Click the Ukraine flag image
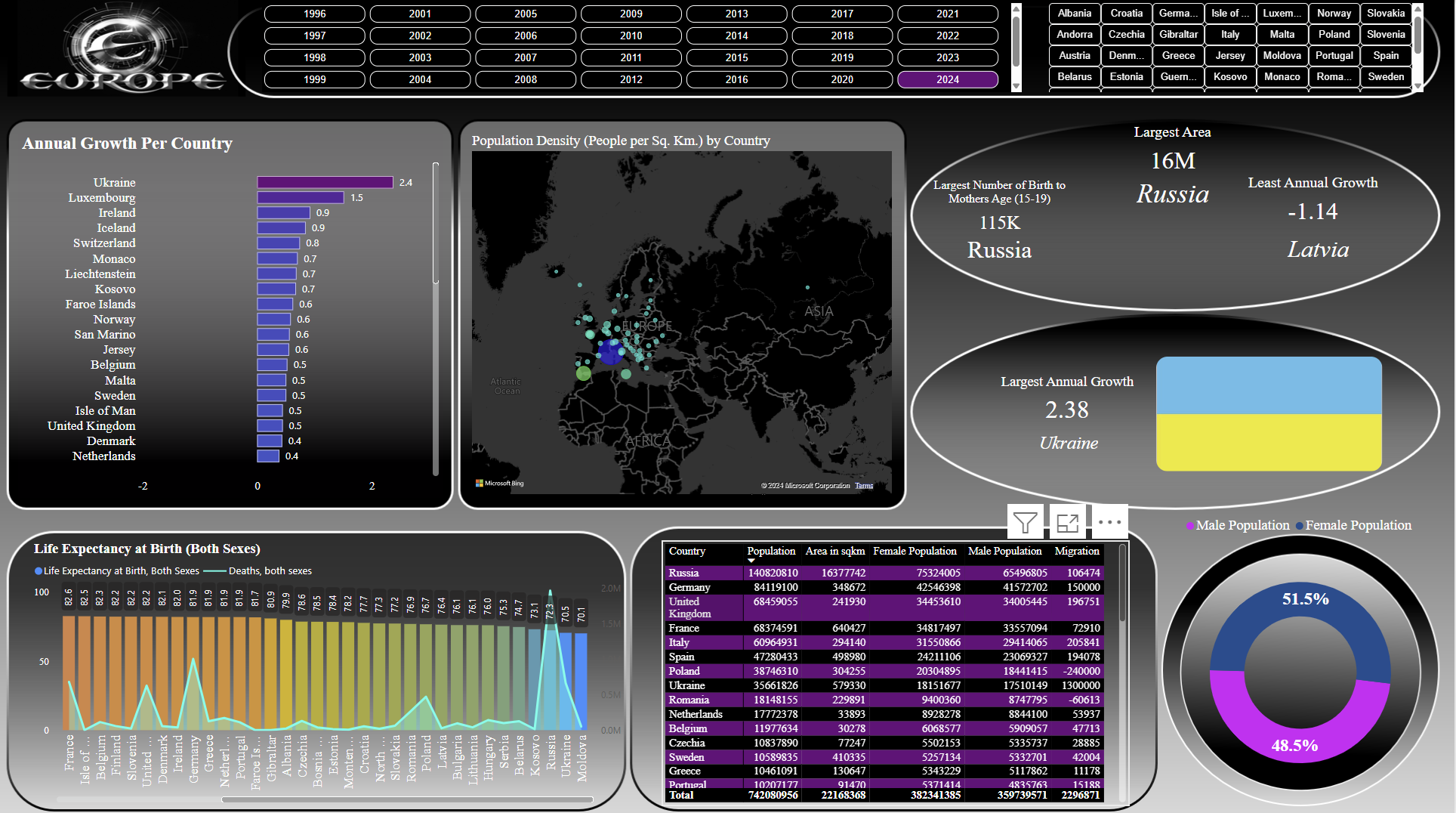Viewport: 1456px width, 813px height. [1268, 414]
